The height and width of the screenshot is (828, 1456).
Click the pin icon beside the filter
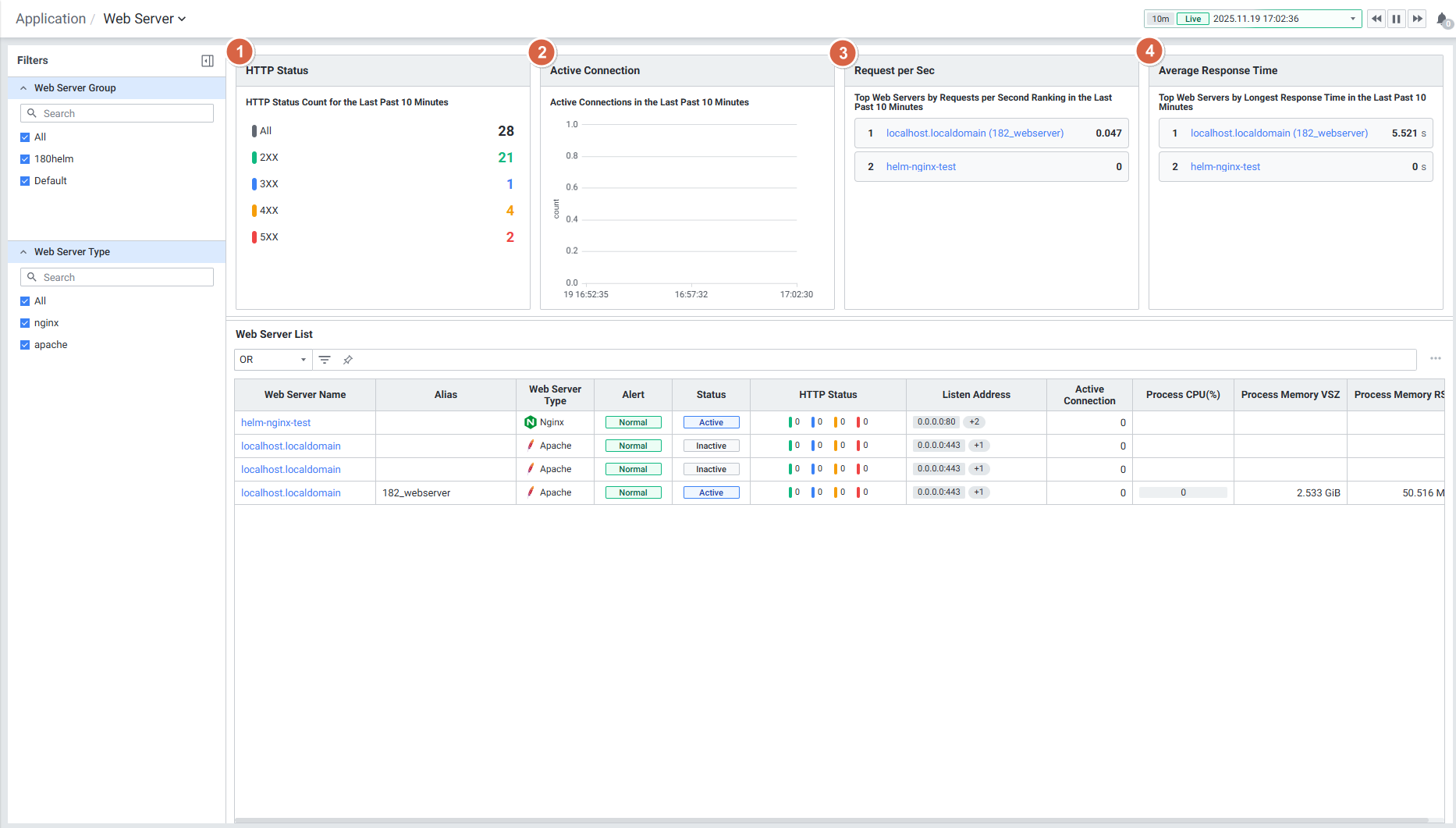click(x=348, y=360)
